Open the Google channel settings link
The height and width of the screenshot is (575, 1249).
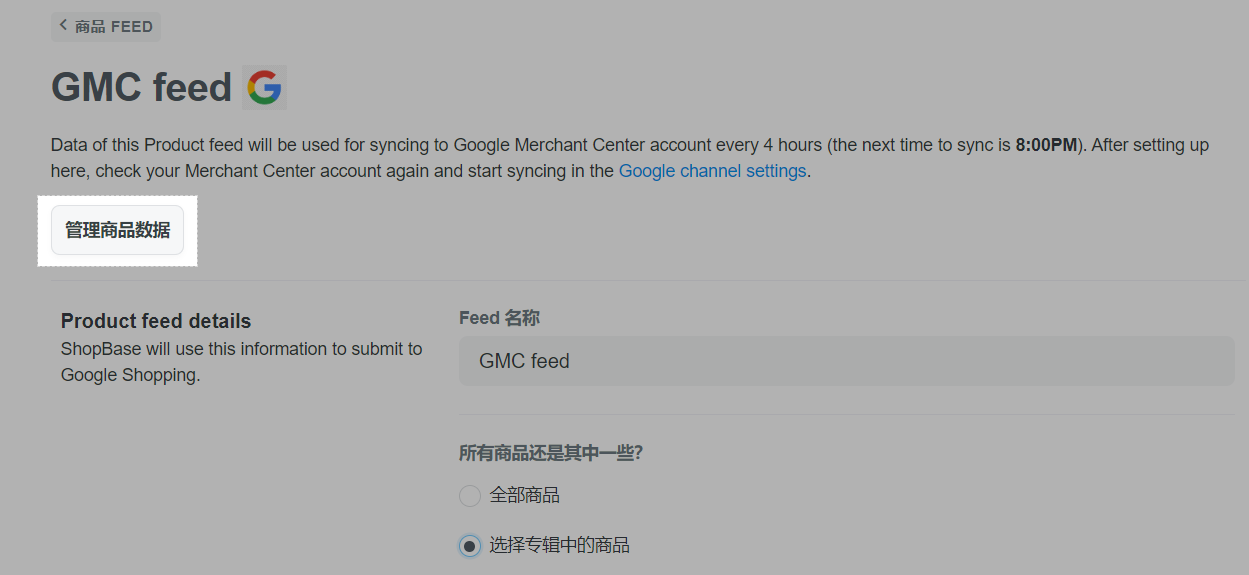712,171
